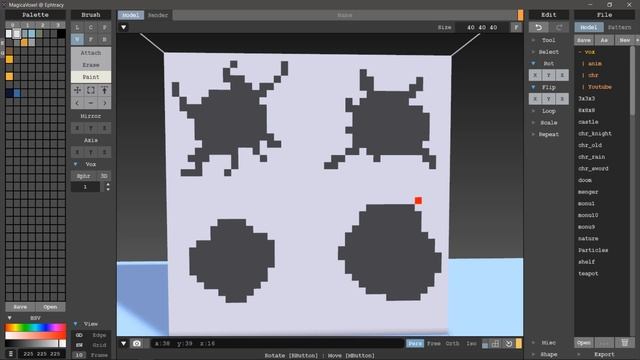Select the L brush mode
Image resolution: width=640 pixels, height=360 pixels.
pyautogui.click(x=77, y=27)
